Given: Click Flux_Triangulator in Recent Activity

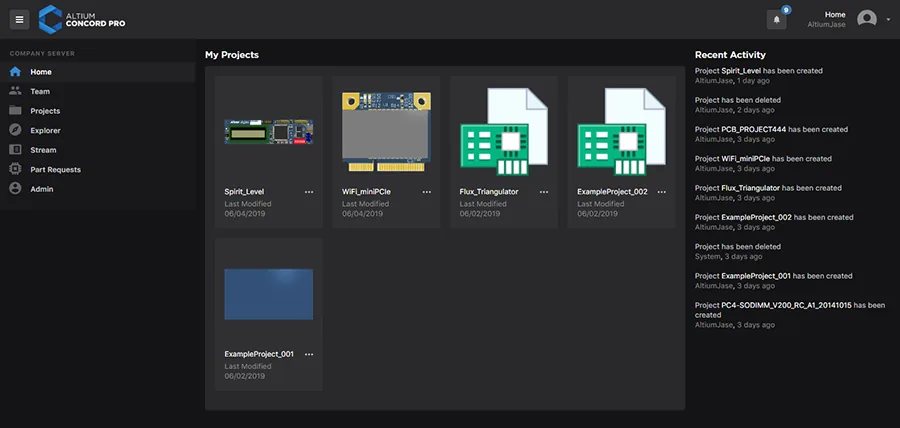Looking at the screenshot, I should point(751,188).
